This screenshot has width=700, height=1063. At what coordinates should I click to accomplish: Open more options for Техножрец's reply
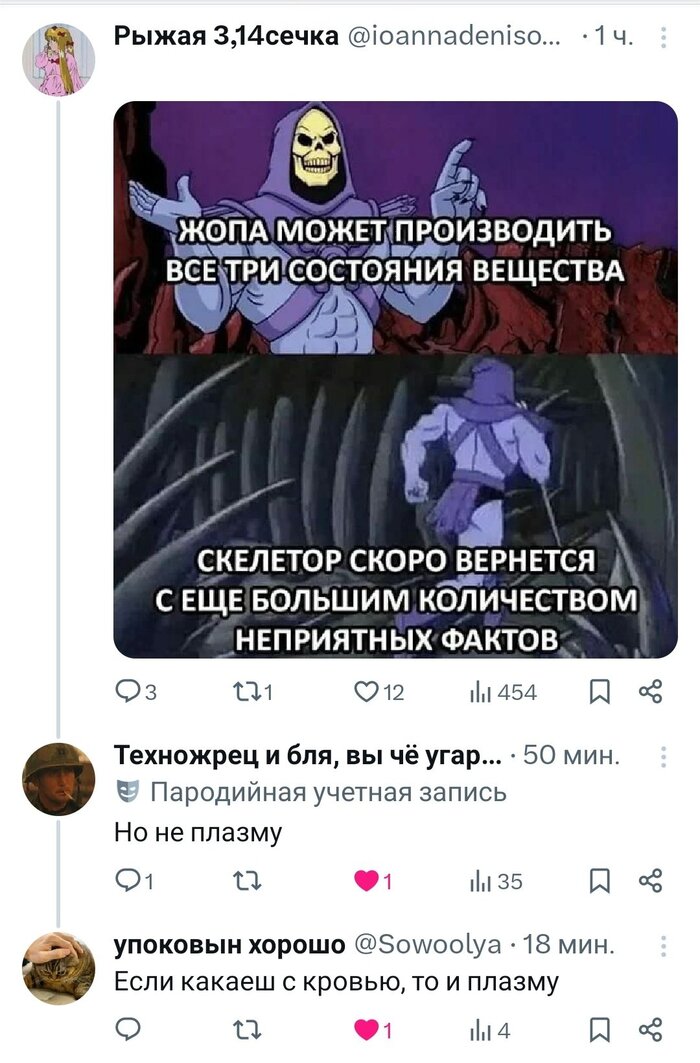coord(665,756)
